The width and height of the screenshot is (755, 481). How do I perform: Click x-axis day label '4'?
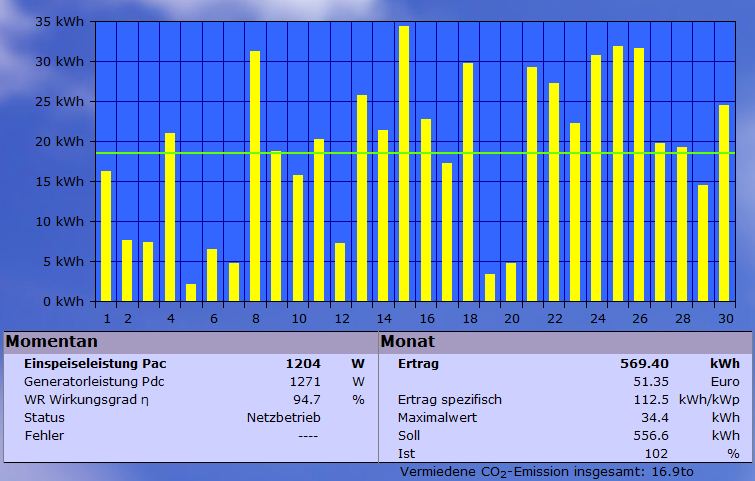[x=170, y=319]
